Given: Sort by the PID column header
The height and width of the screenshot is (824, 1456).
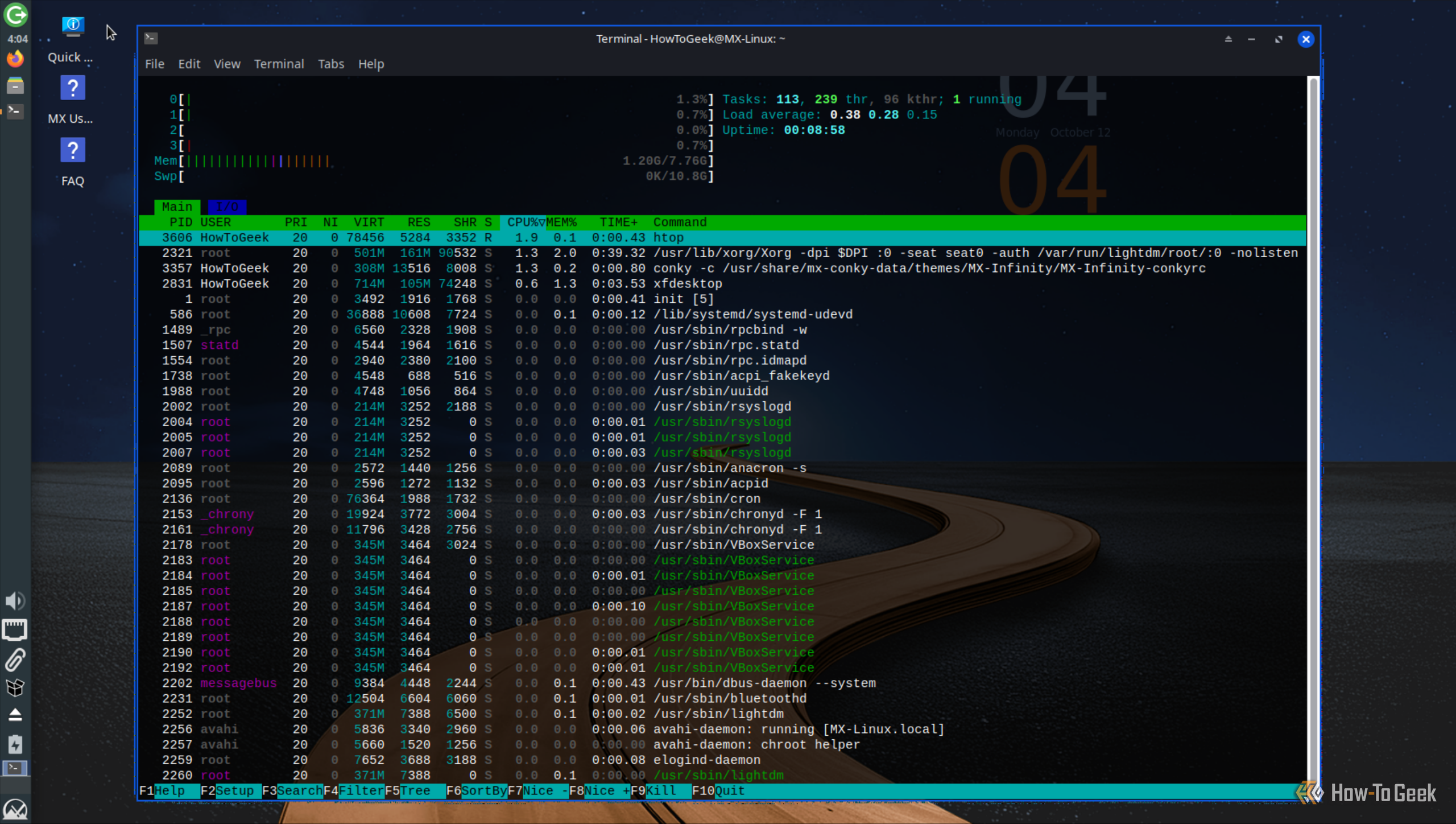Looking at the screenshot, I should (180, 222).
